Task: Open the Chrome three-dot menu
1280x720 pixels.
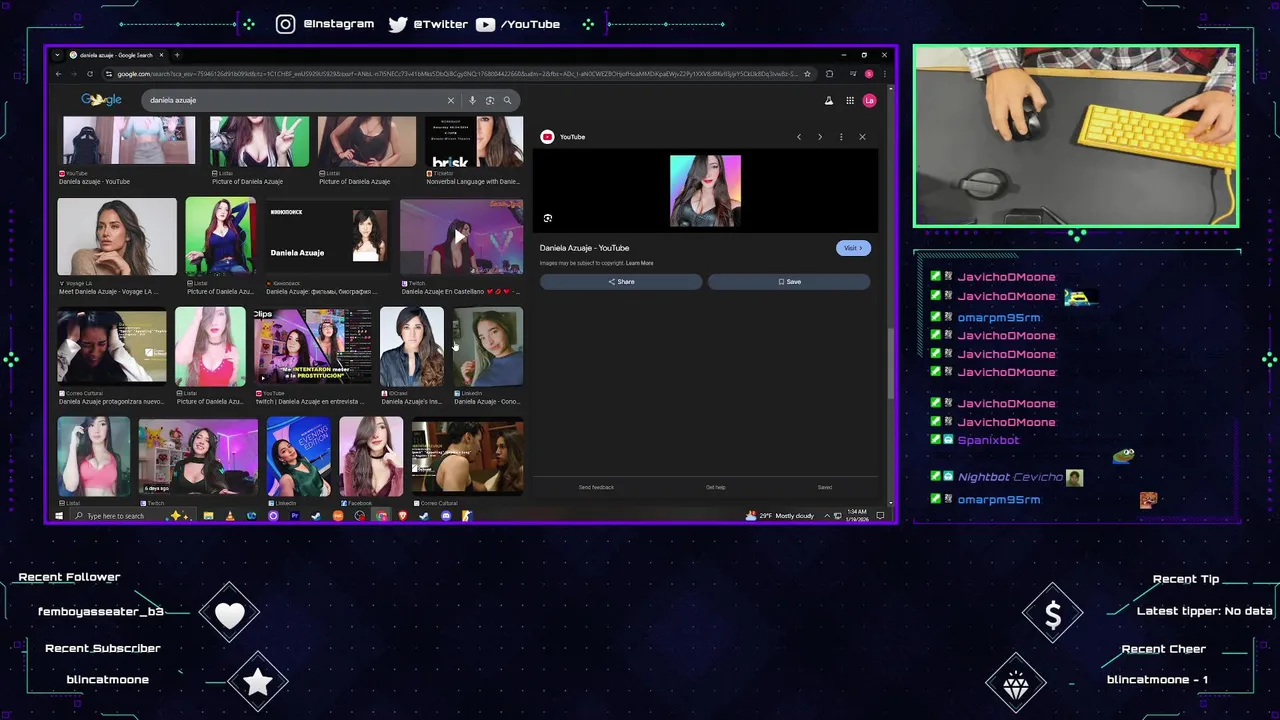Action: coord(883,74)
